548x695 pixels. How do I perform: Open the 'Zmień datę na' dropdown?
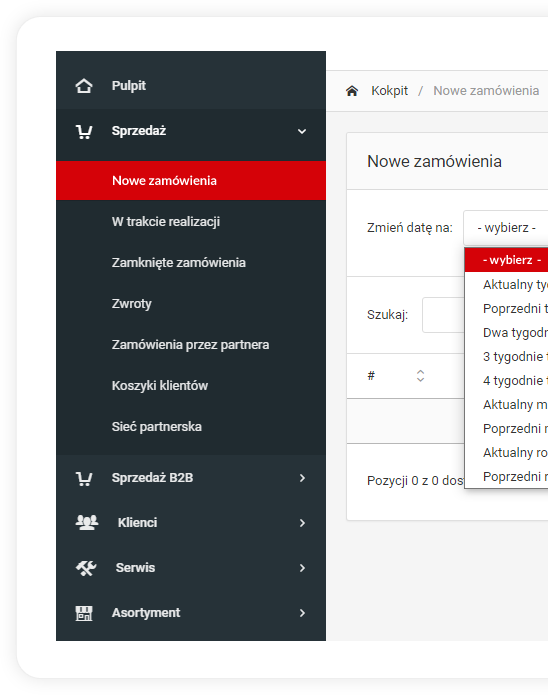pyautogui.click(x=506, y=228)
